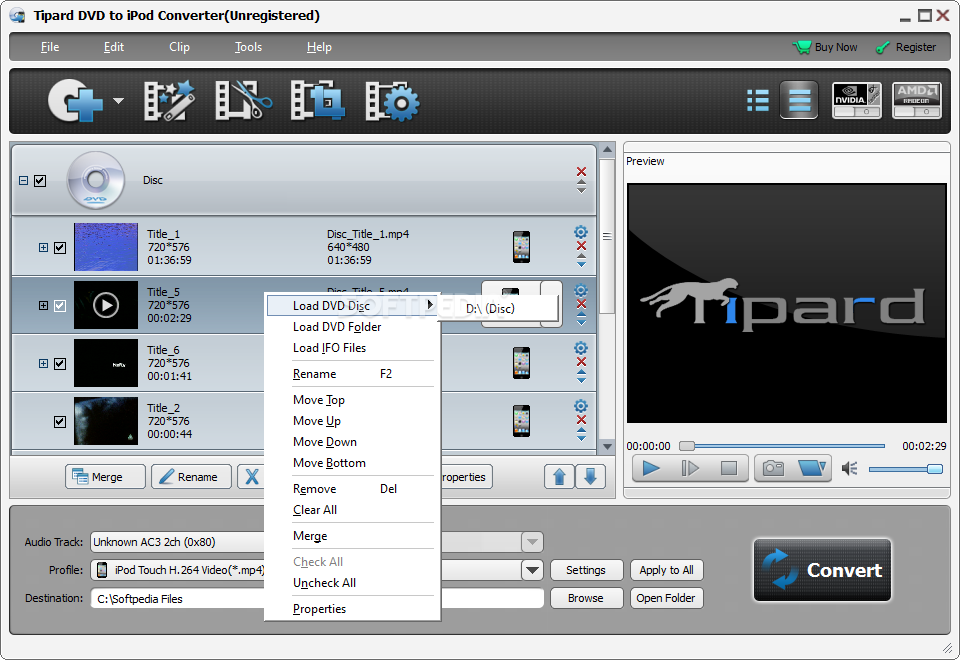Expand Title_1 row
The width and height of the screenshot is (960, 660).
(x=43, y=247)
